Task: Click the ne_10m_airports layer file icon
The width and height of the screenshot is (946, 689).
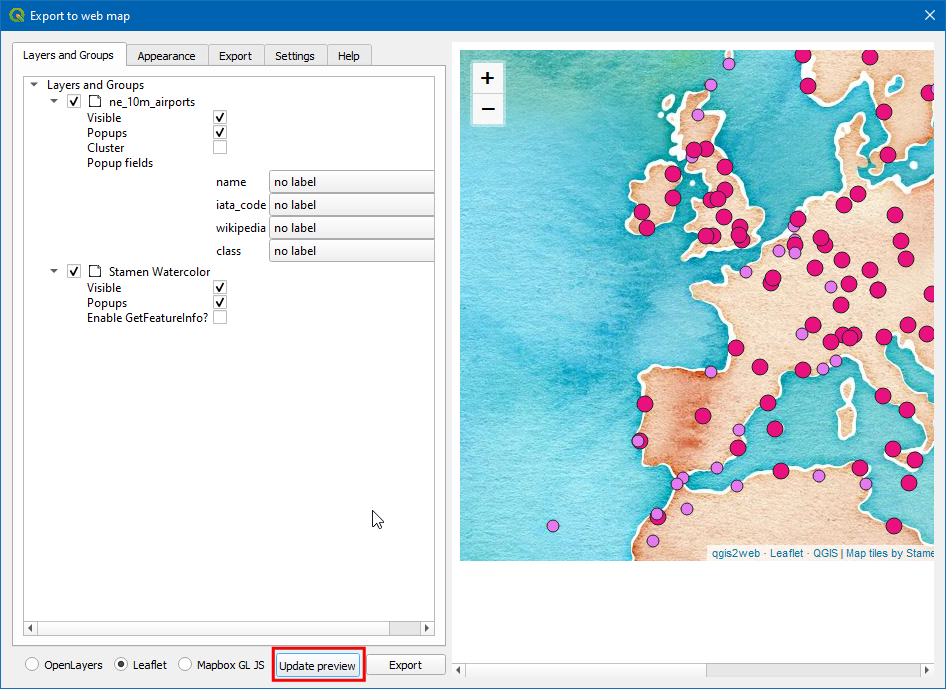Action: point(95,102)
